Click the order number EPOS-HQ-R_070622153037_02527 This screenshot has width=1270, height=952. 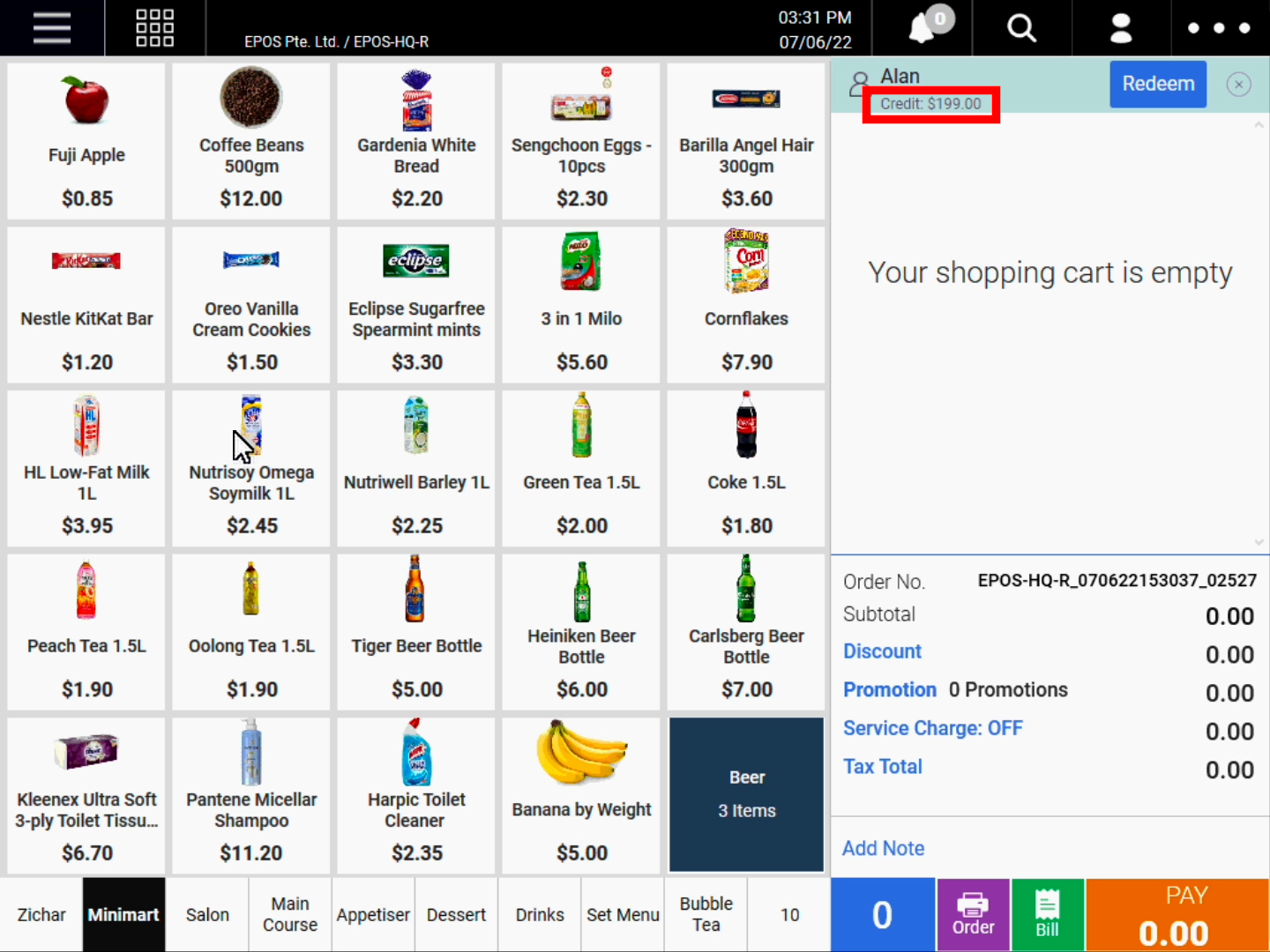point(1117,581)
